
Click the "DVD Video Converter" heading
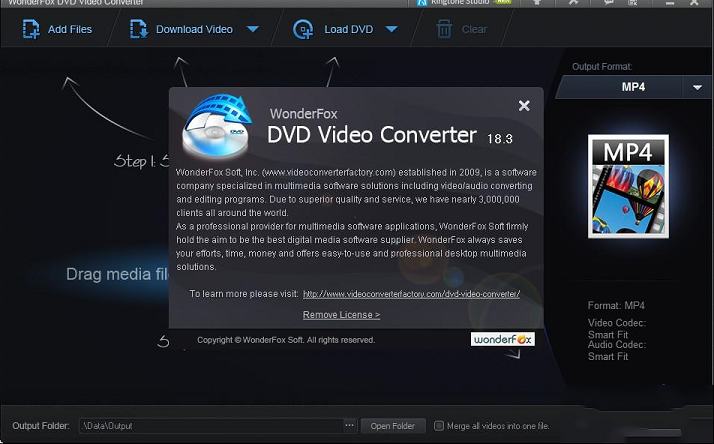pos(372,135)
